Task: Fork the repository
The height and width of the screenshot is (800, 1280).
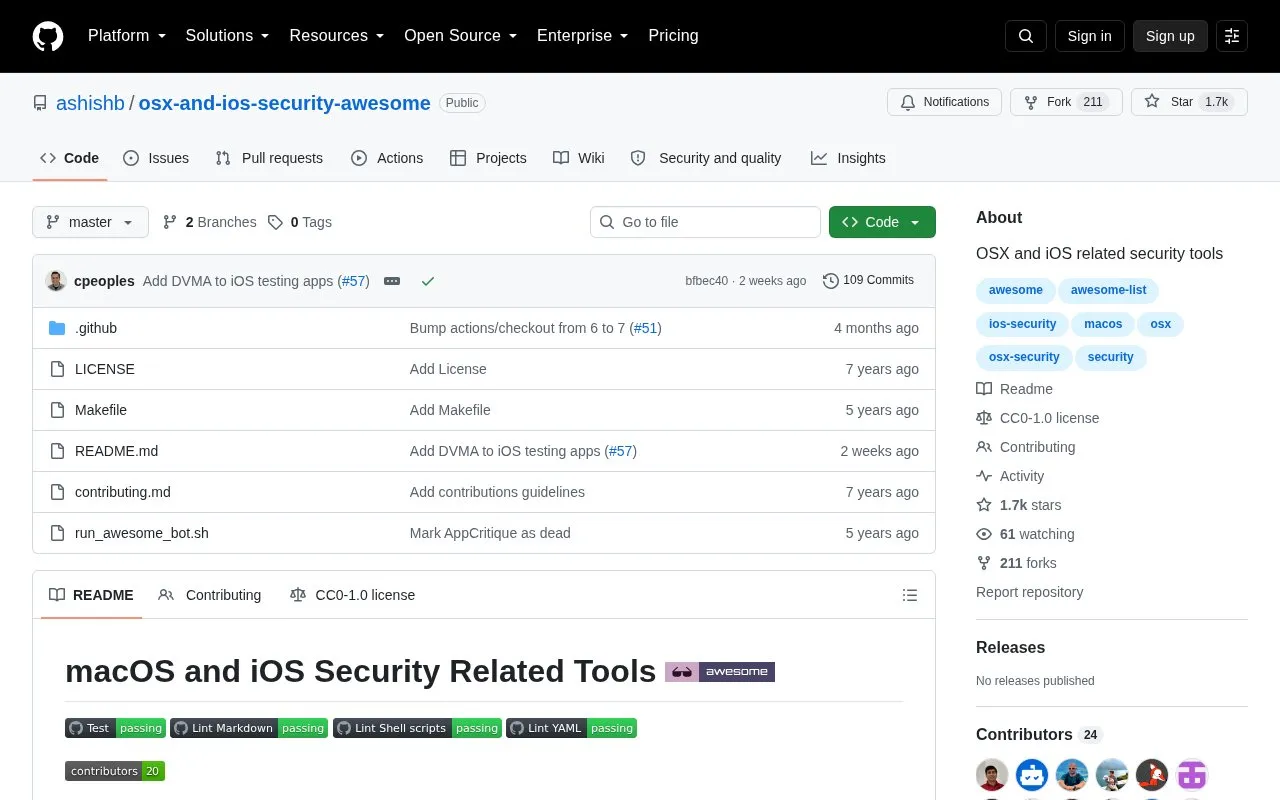Action: 1066,102
